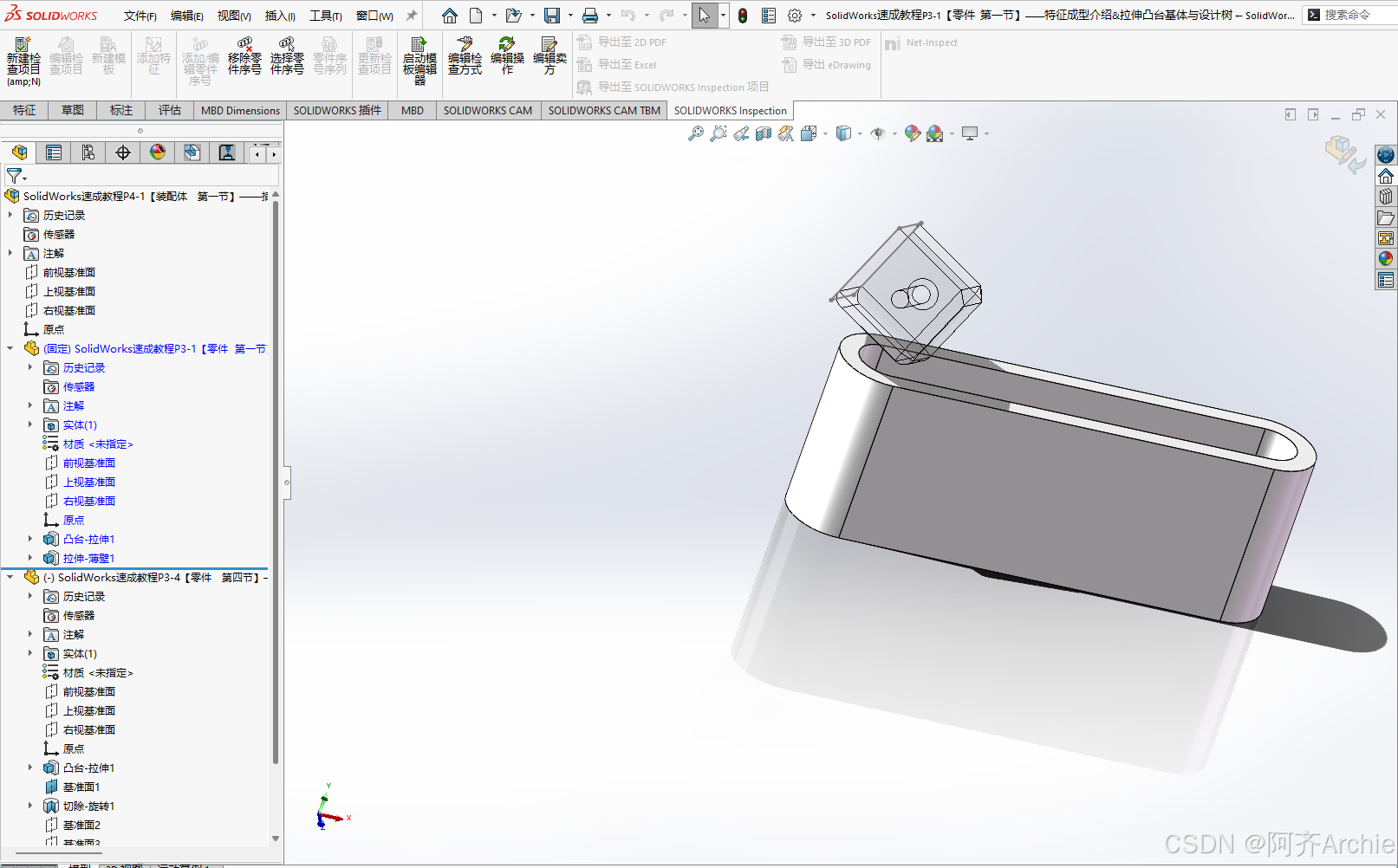
Task: Click 新建检查项目 ribbon button
Action: click(x=23, y=61)
